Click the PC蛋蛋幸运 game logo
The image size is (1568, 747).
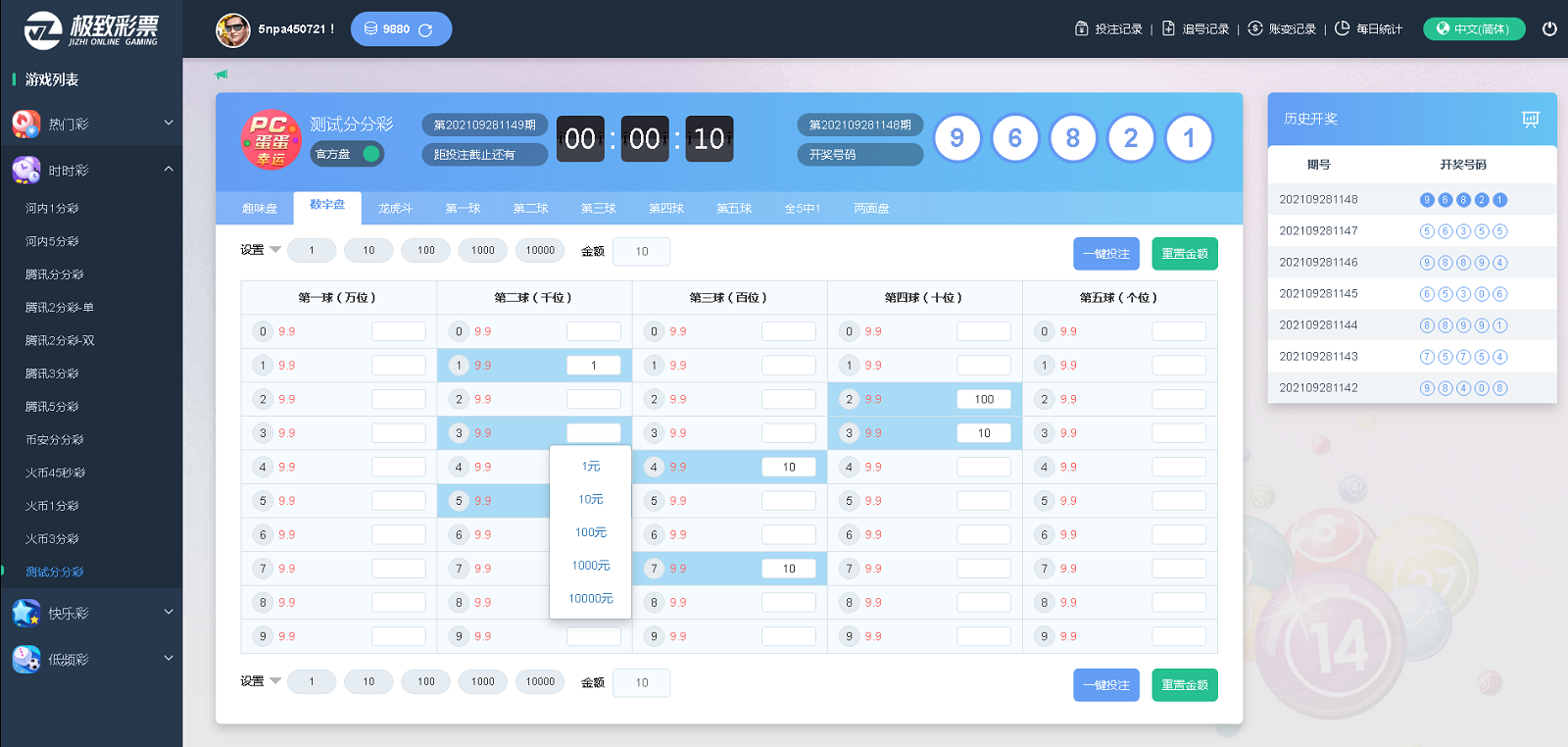(x=270, y=139)
